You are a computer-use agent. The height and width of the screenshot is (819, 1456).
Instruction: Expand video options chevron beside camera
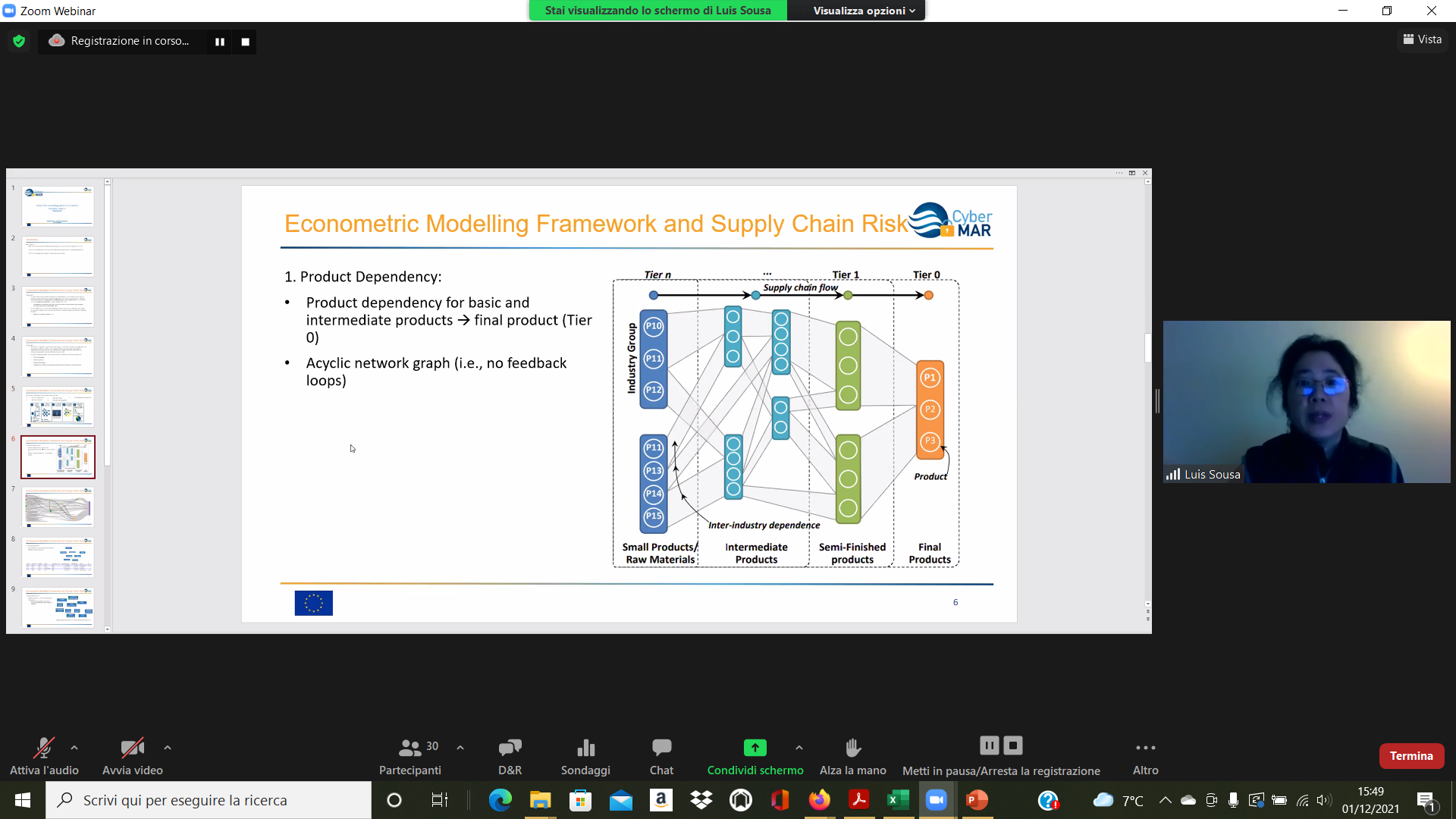point(168,748)
